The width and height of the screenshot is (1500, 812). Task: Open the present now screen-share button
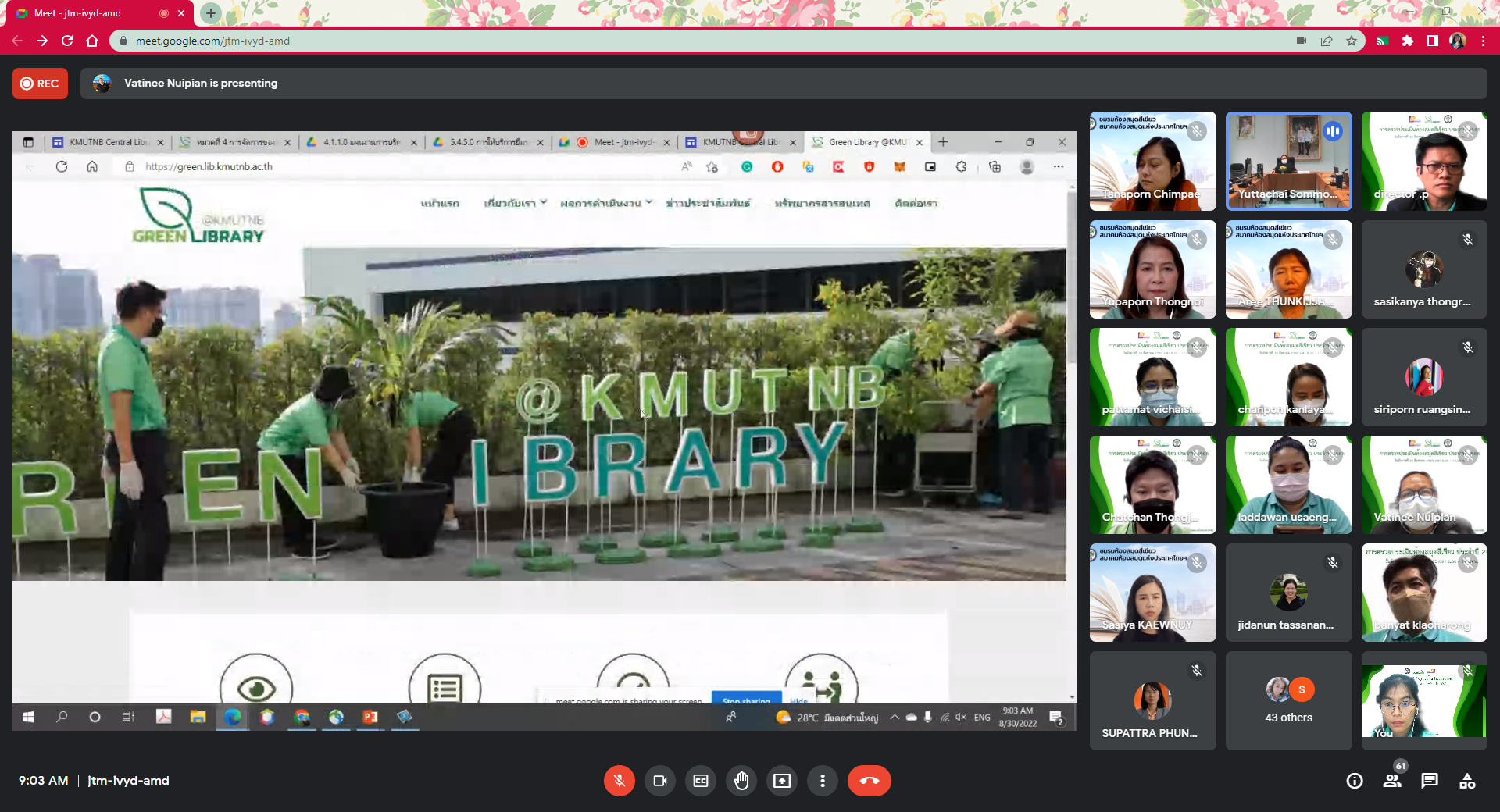pos(782,781)
